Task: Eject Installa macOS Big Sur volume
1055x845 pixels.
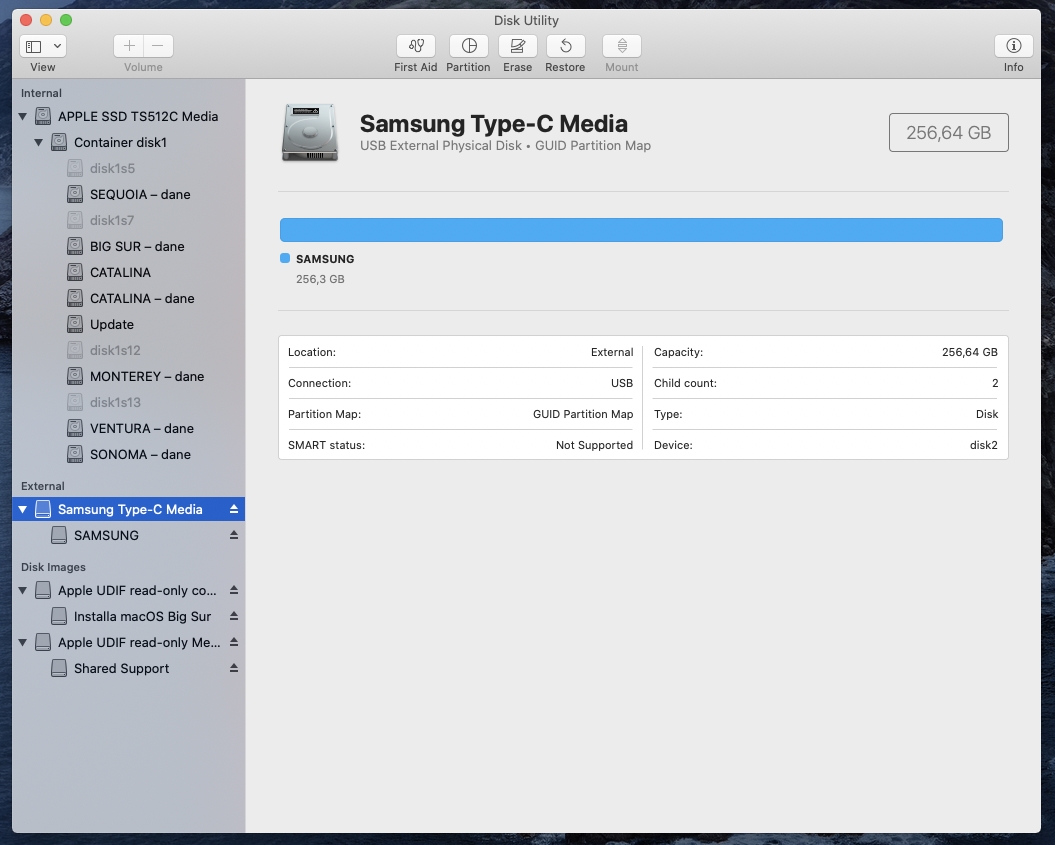Action: pos(234,616)
